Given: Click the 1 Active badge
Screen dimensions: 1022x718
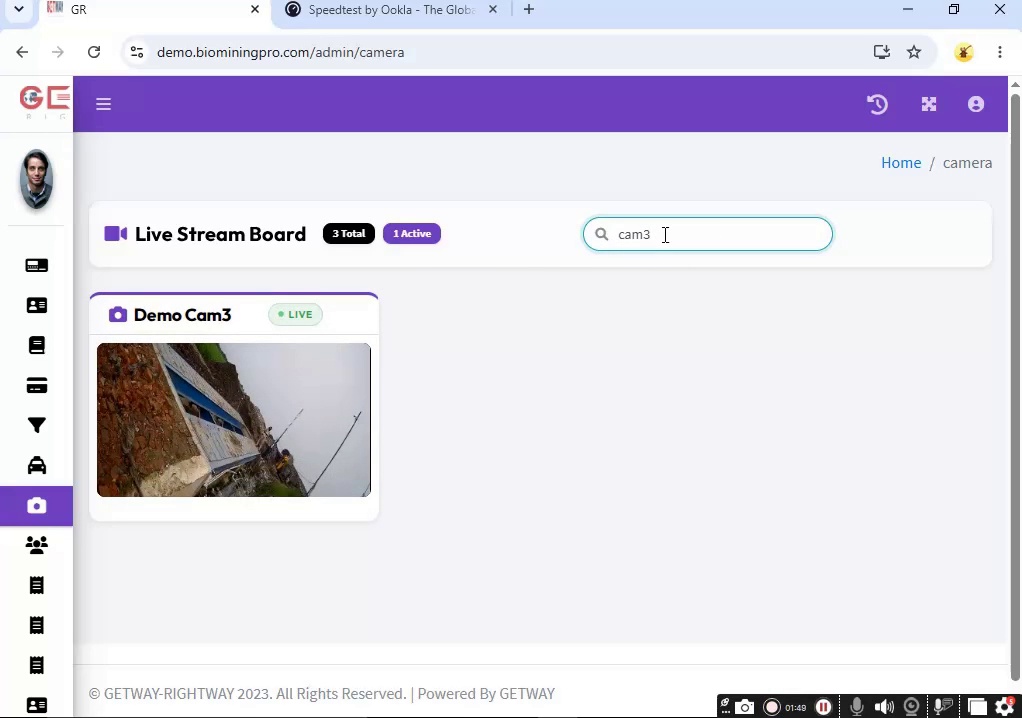Looking at the screenshot, I should tap(412, 234).
